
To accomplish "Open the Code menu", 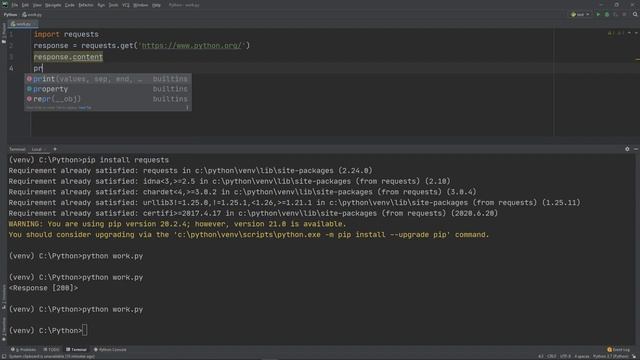I will 70,5.
